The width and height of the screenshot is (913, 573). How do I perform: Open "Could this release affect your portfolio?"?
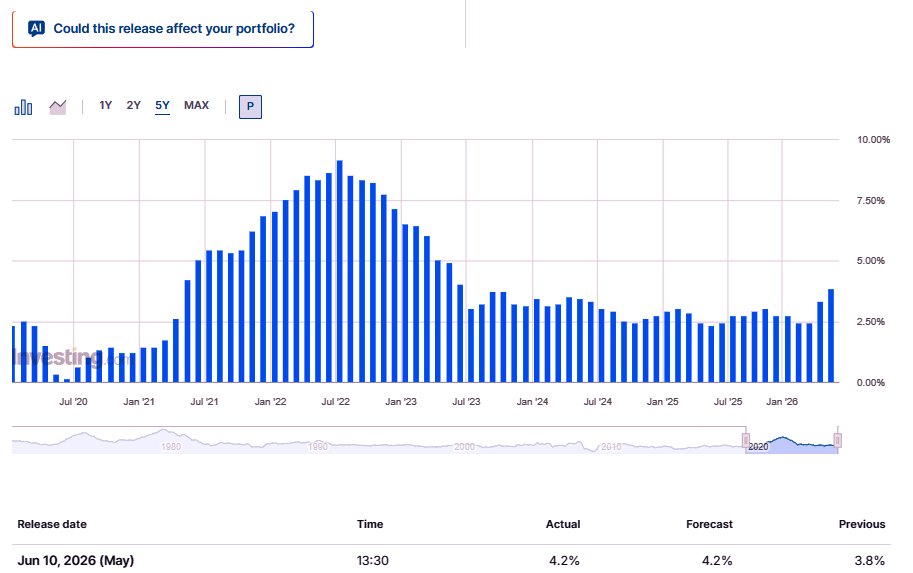point(163,29)
